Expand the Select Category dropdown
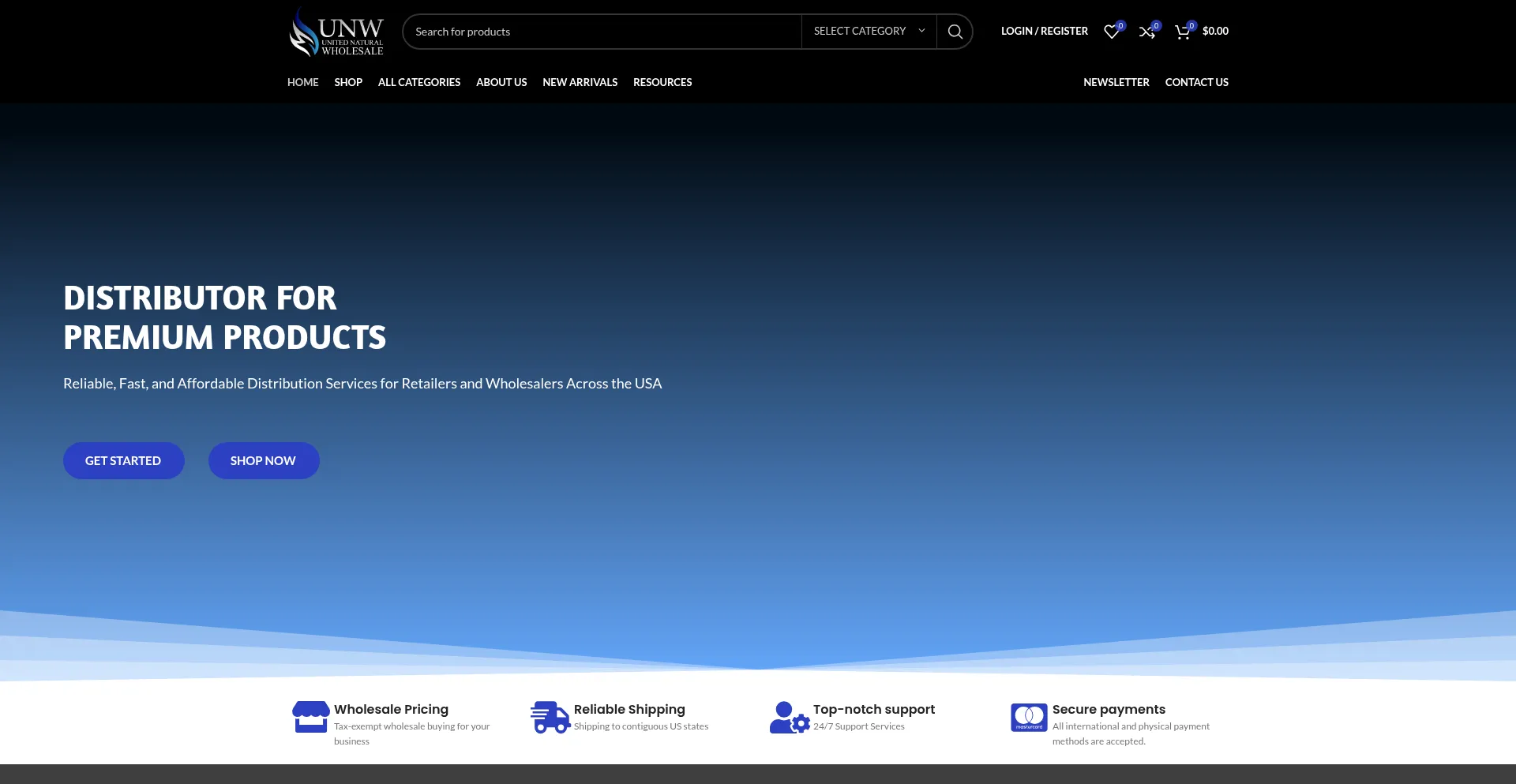The width and height of the screenshot is (1516, 784). [869, 32]
